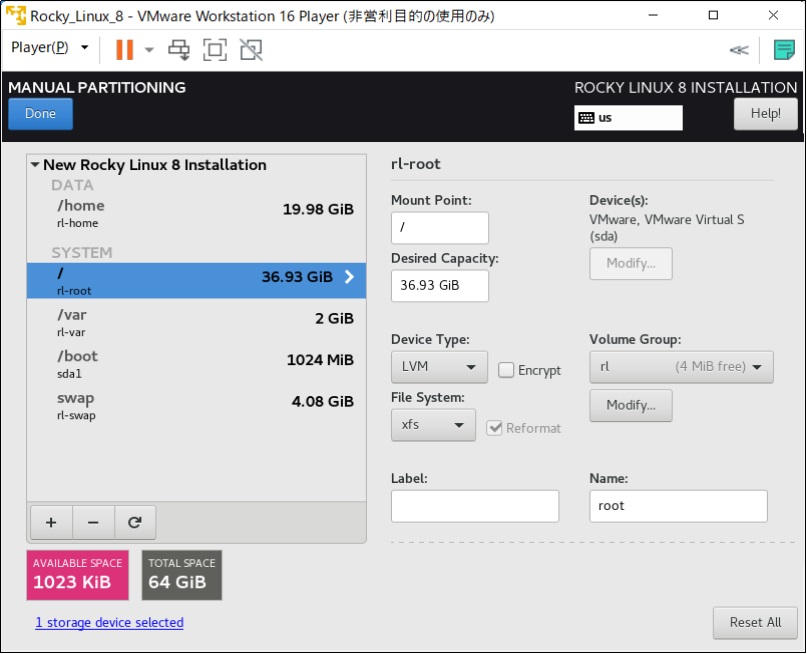
Task: Open the sticky note icon in the top-right
Action: click(x=785, y=49)
